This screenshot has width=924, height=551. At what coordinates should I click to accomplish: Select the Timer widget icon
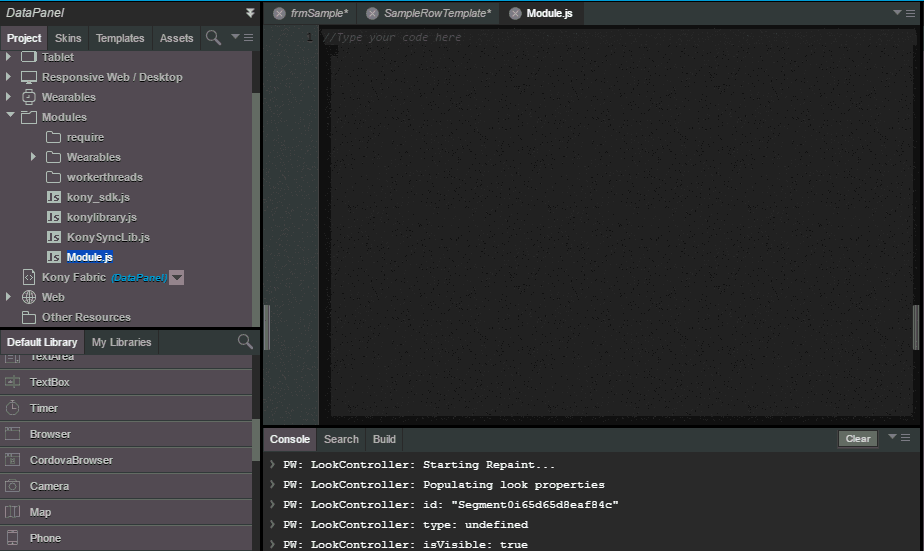click(x=13, y=408)
